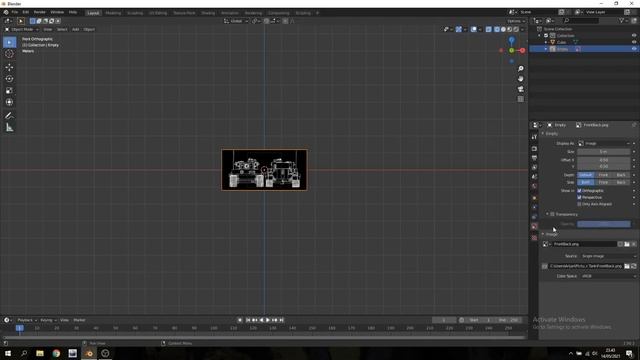Set Depth to Back
The width and height of the screenshot is (640, 360).
(x=621, y=175)
